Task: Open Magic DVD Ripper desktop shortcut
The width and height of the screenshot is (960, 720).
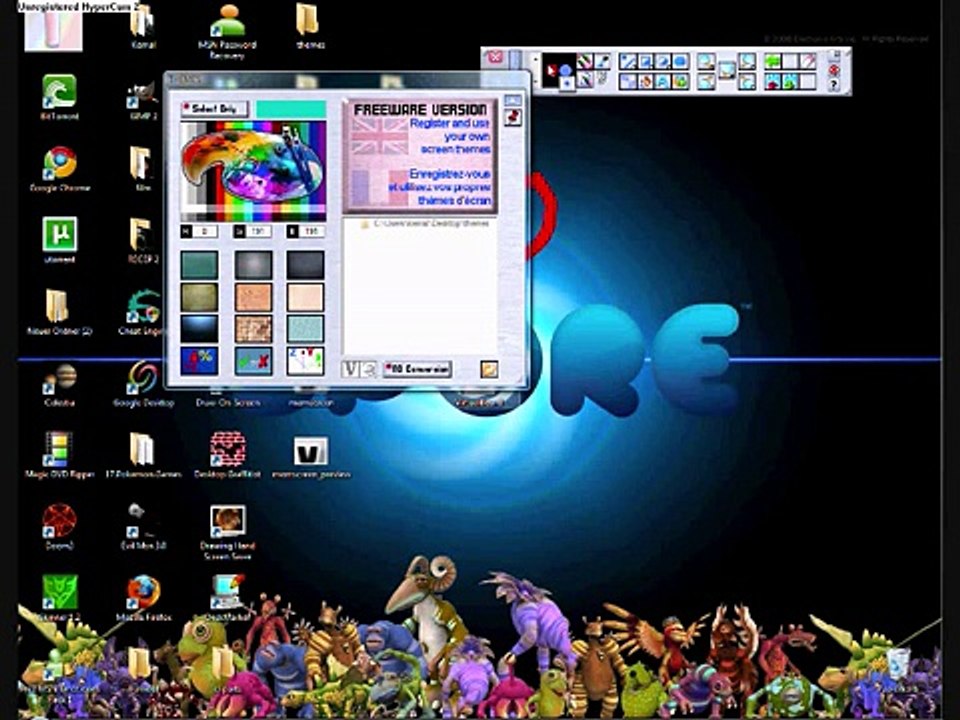Action: pos(59,454)
